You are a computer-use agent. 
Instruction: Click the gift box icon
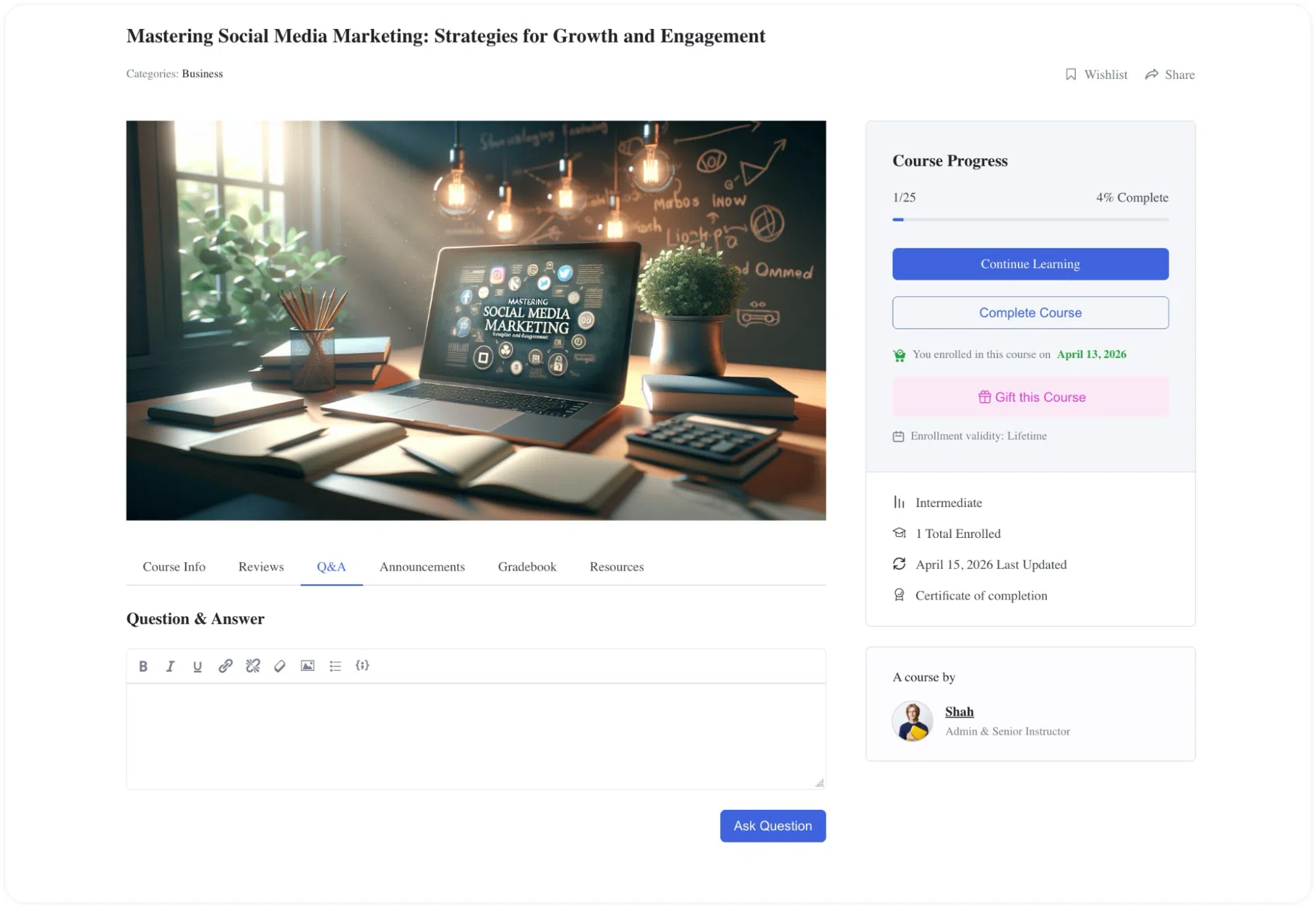(984, 397)
